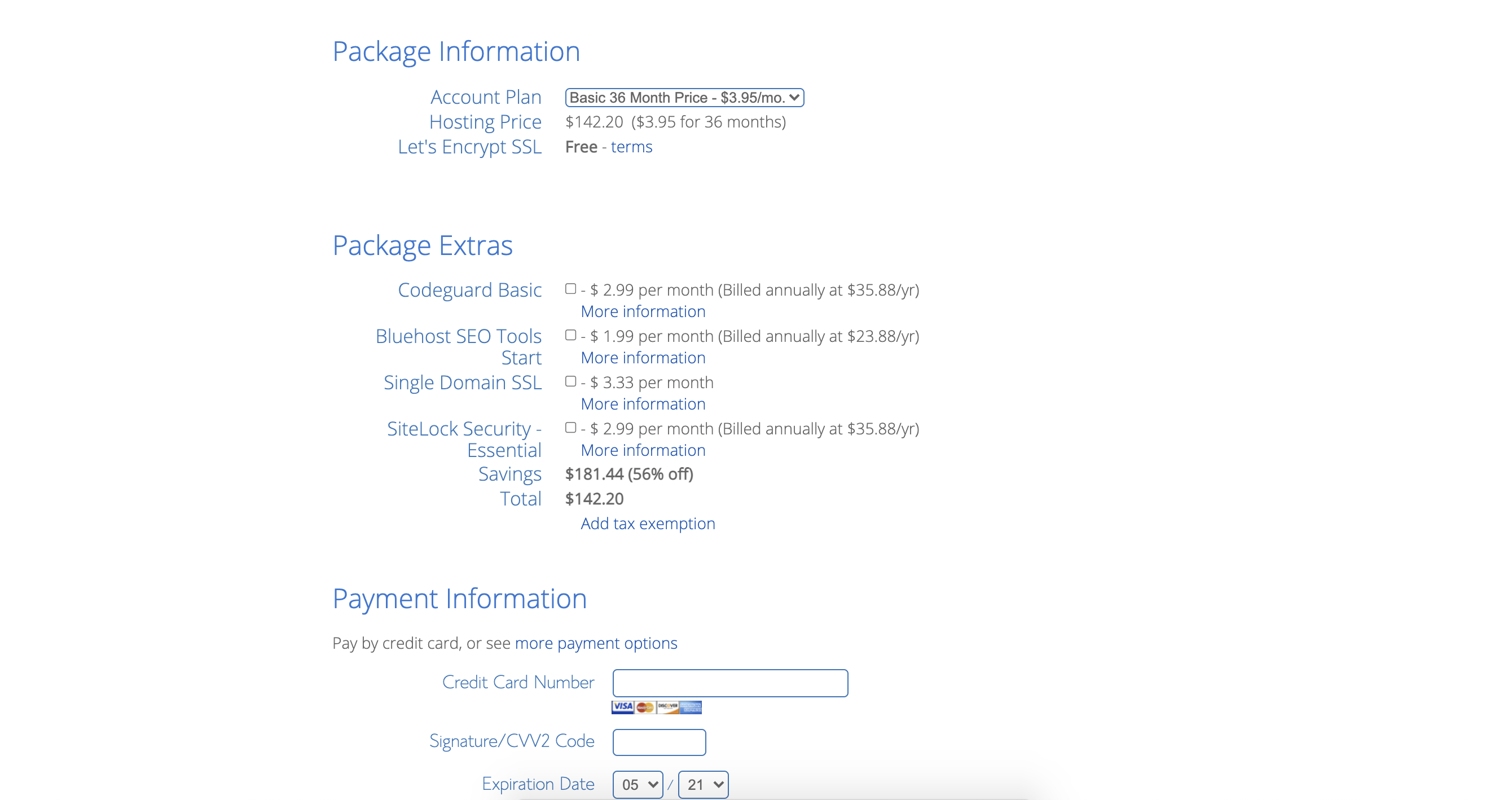Click the $ 3.33 per month price text
This screenshot has width=1512, height=800.
coord(652,383)
